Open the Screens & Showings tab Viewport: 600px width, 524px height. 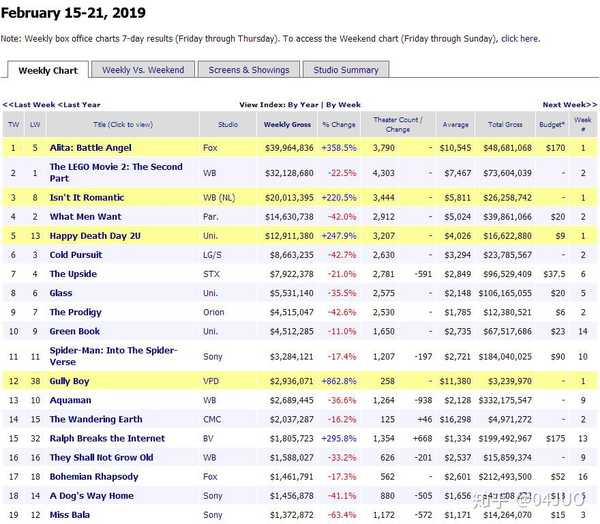pos(249,70)
